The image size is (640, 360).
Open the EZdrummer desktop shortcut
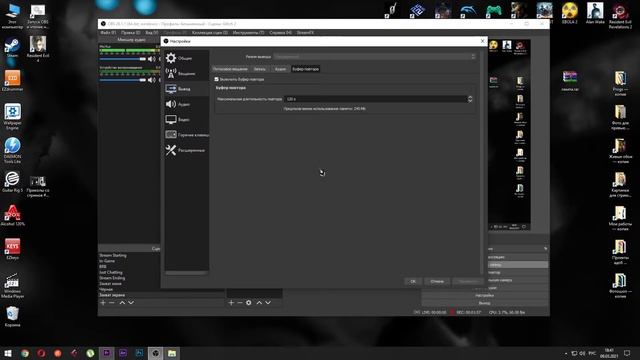click(12, 80)
